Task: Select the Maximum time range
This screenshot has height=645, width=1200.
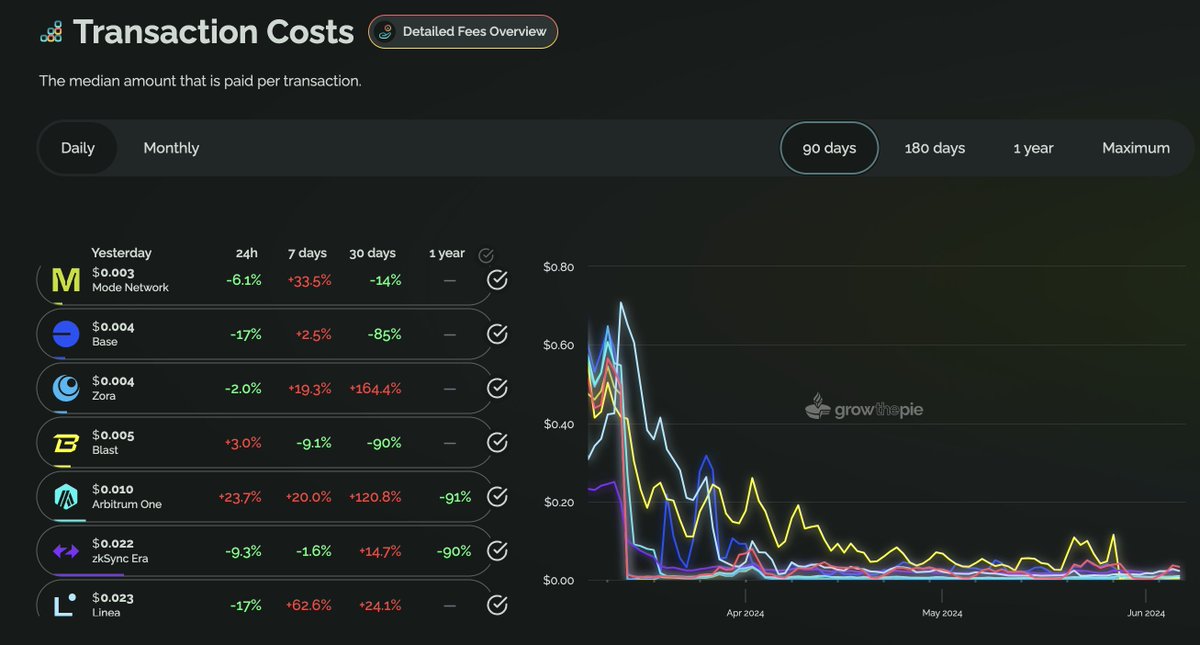Action: pyautogui.click(x=1136, y=147)
